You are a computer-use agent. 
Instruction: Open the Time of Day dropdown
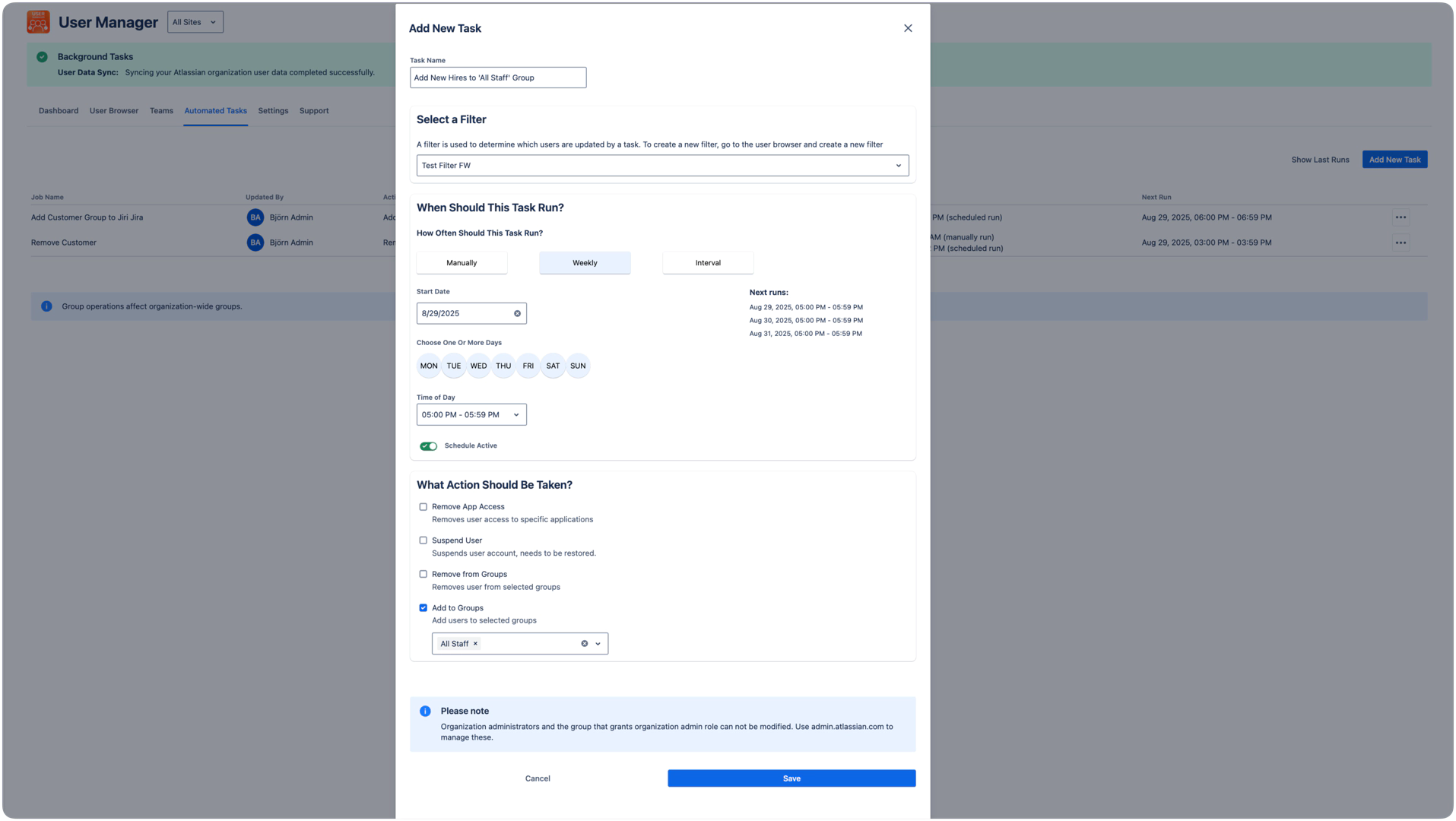coord(471,414)
